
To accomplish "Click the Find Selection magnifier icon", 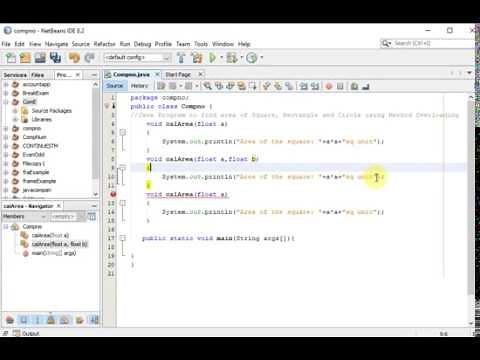I will pyautogui.click(x=207, y=86).
